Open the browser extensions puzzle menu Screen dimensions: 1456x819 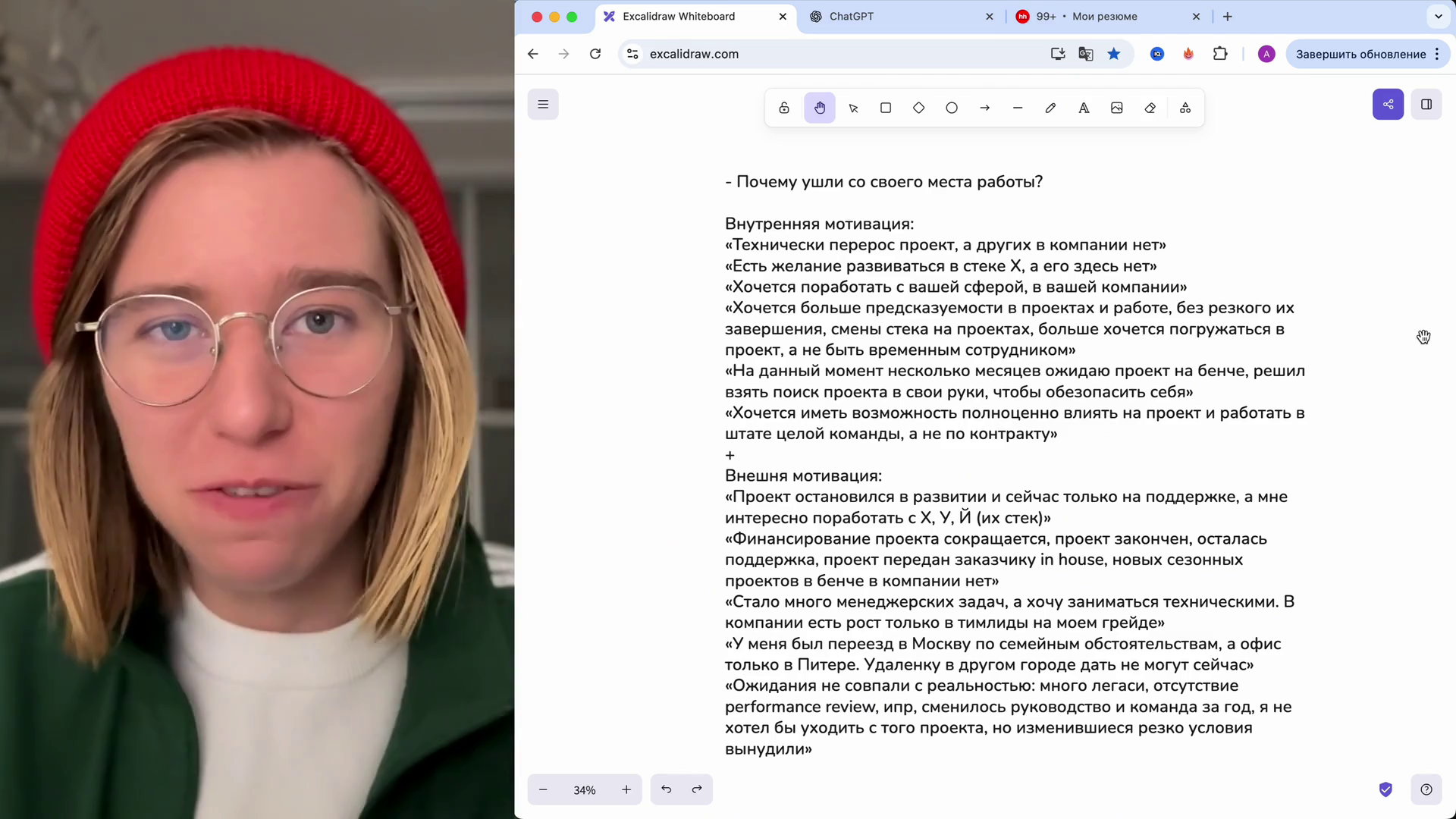(1220, 54)
